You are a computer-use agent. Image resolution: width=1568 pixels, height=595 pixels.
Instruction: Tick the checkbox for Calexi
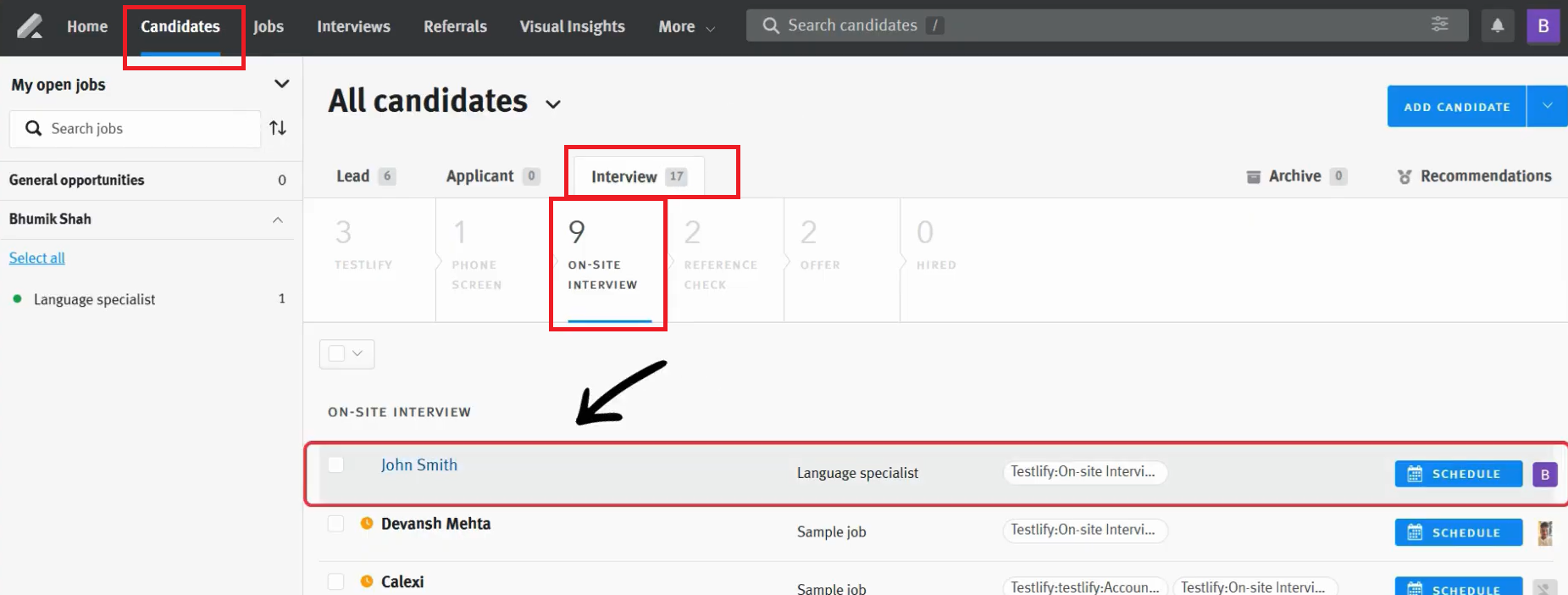point(335,581)
